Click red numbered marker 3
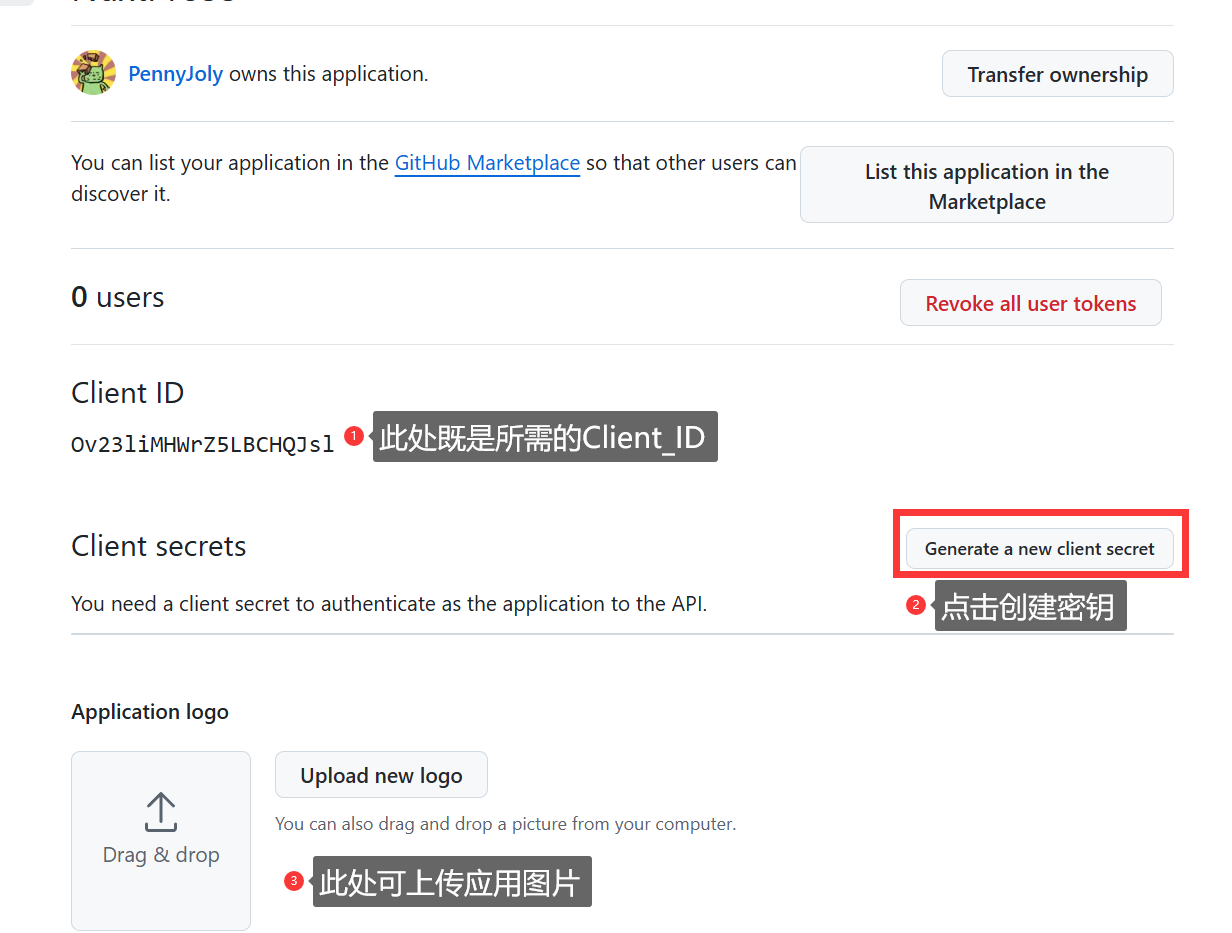Viewport: 1232px width, 933px height. (293, 881)
